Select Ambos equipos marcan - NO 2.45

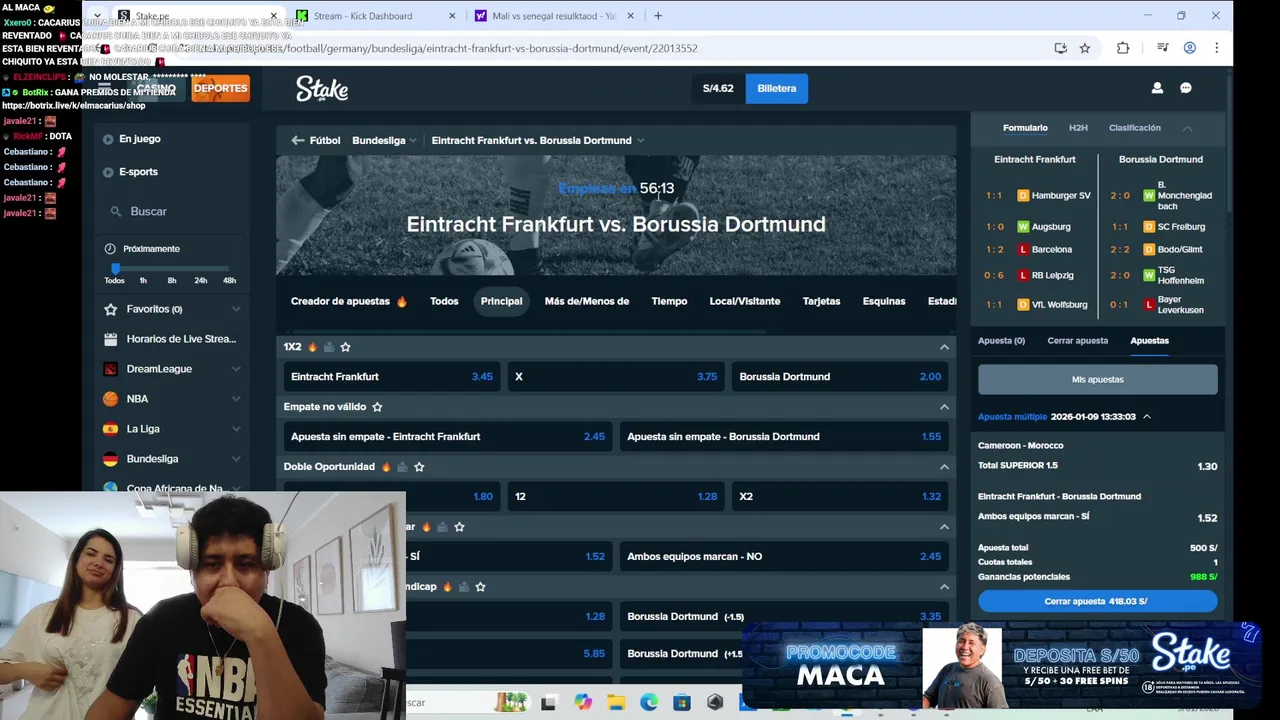(x=783, y=556)
